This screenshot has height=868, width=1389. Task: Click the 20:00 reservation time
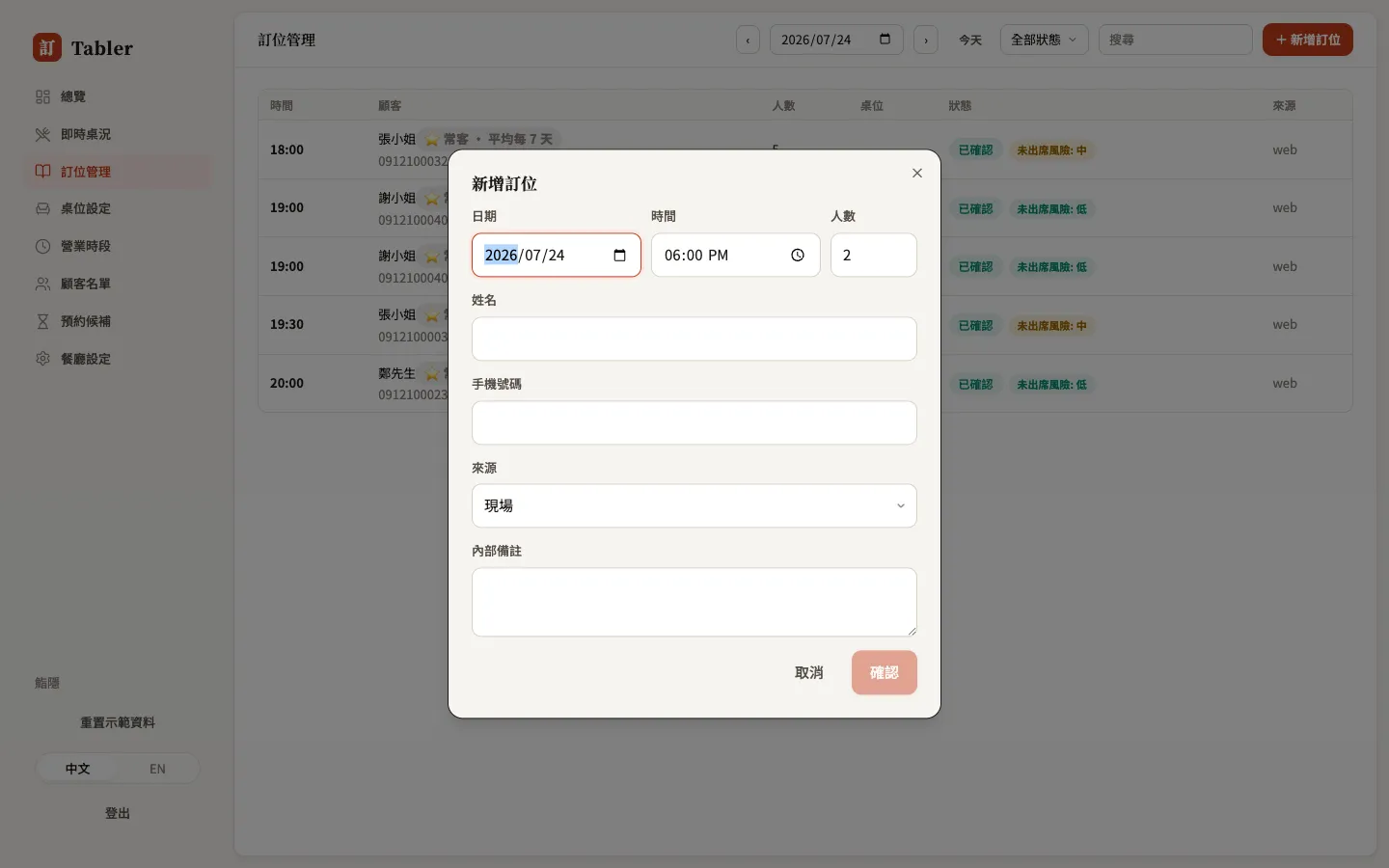pos(286,383)
